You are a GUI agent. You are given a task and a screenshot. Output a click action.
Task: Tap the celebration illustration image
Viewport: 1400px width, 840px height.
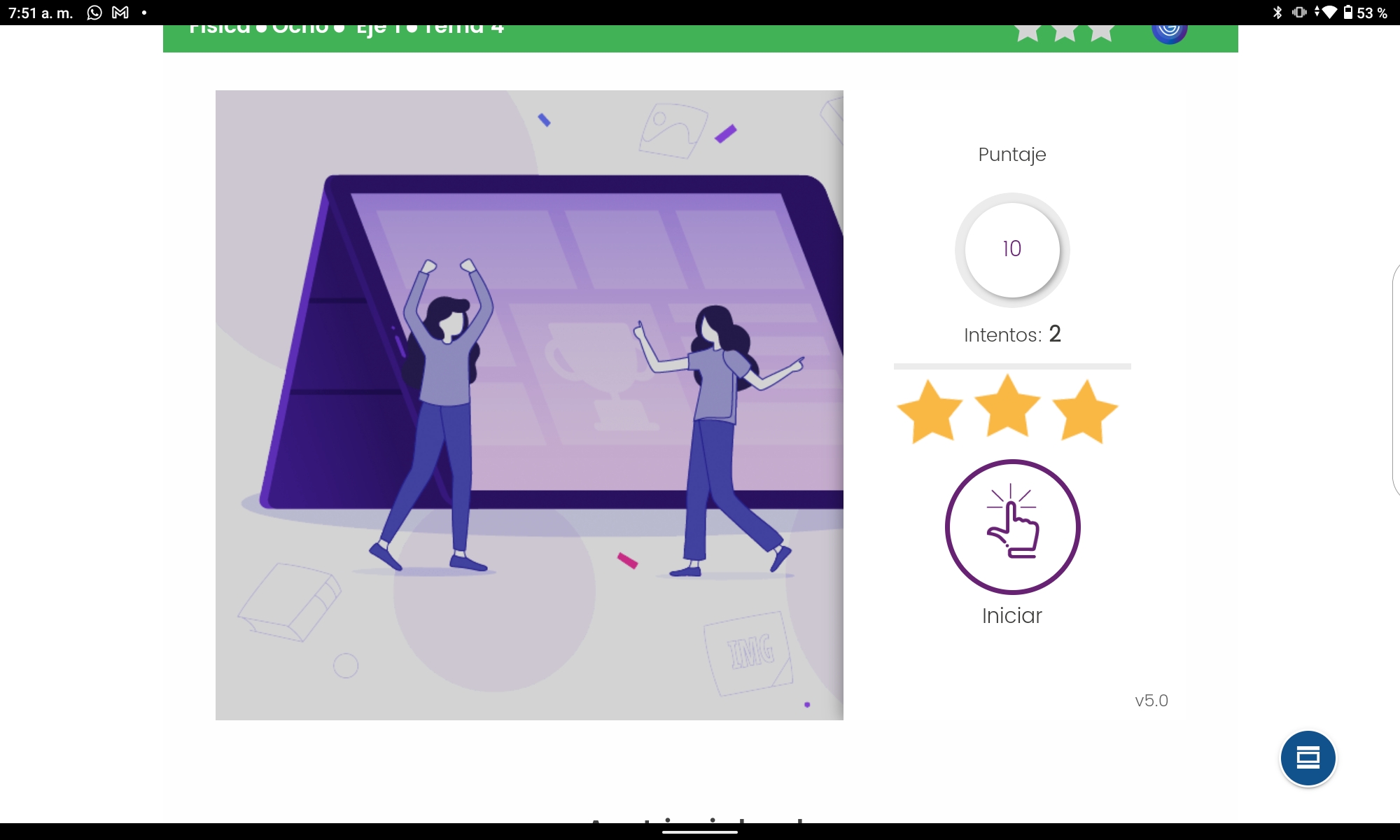(529, 405)
